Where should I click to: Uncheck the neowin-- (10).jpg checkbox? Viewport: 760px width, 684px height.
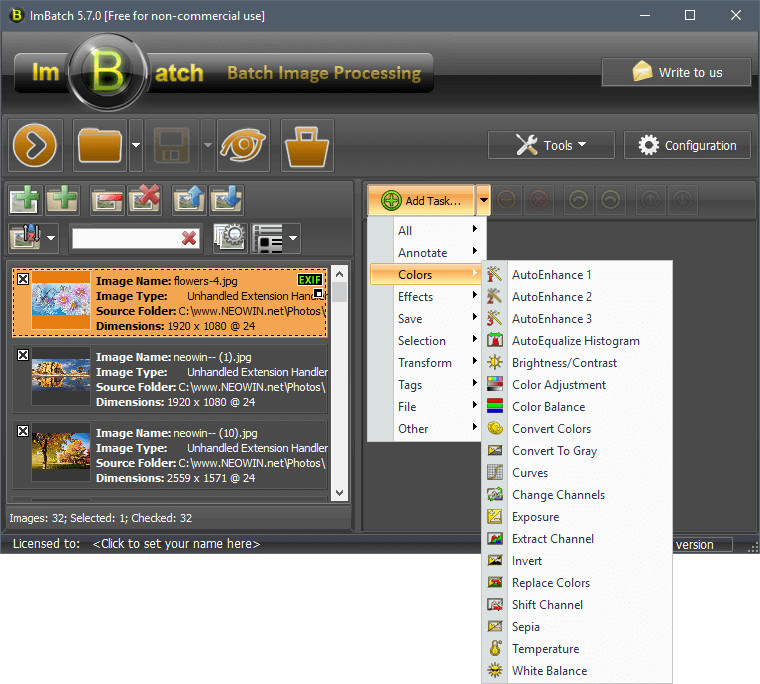coord(23,431)
